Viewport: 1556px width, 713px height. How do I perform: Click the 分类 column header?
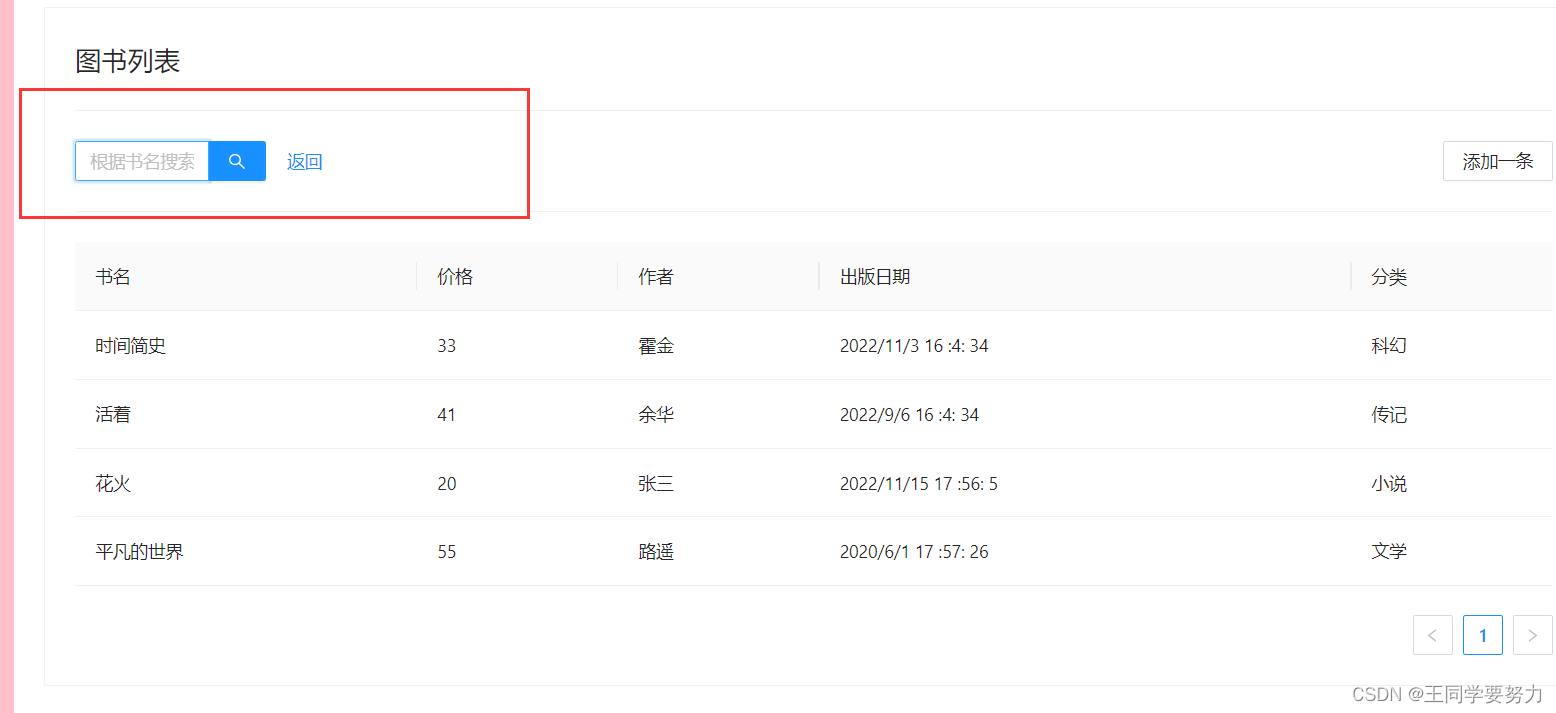1389,276
